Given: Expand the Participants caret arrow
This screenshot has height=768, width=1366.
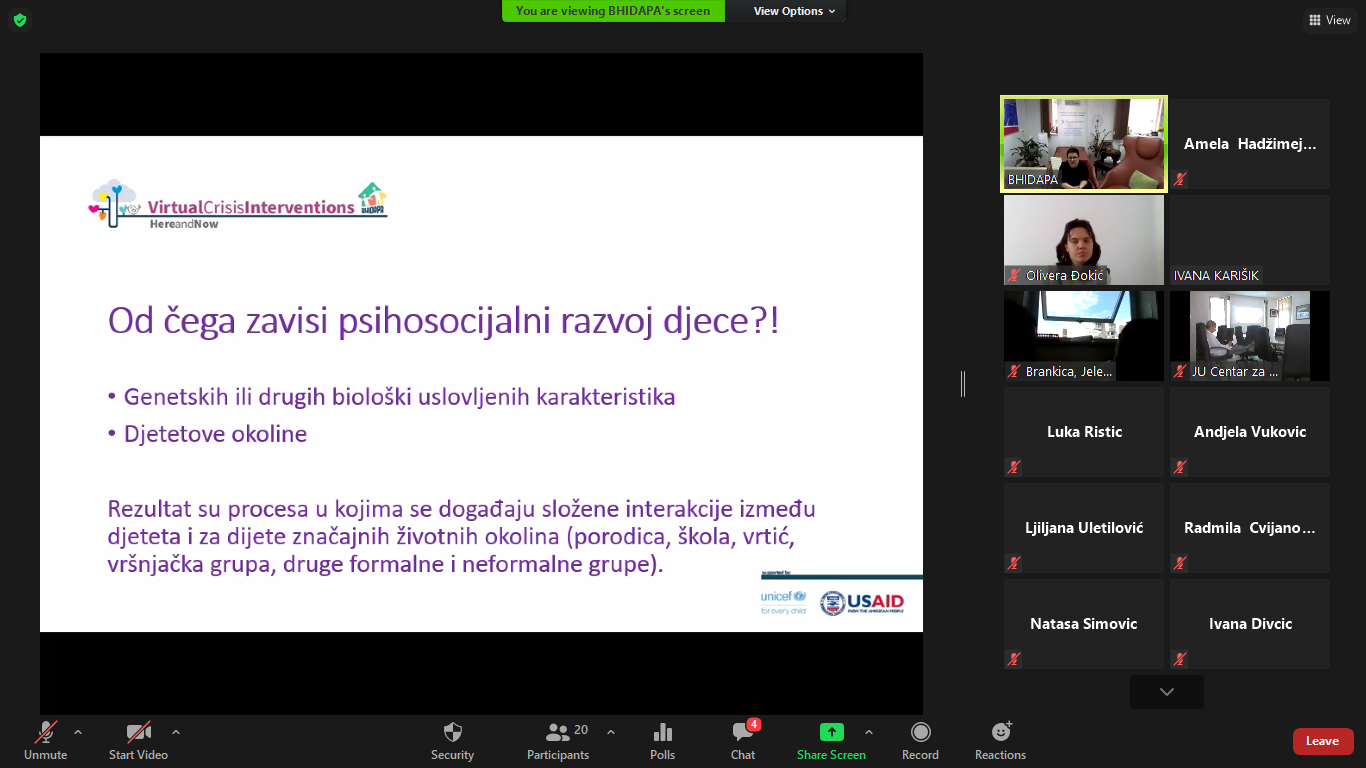Looking at the screenshot, I should pyautogui.click(x=611, y=731).
